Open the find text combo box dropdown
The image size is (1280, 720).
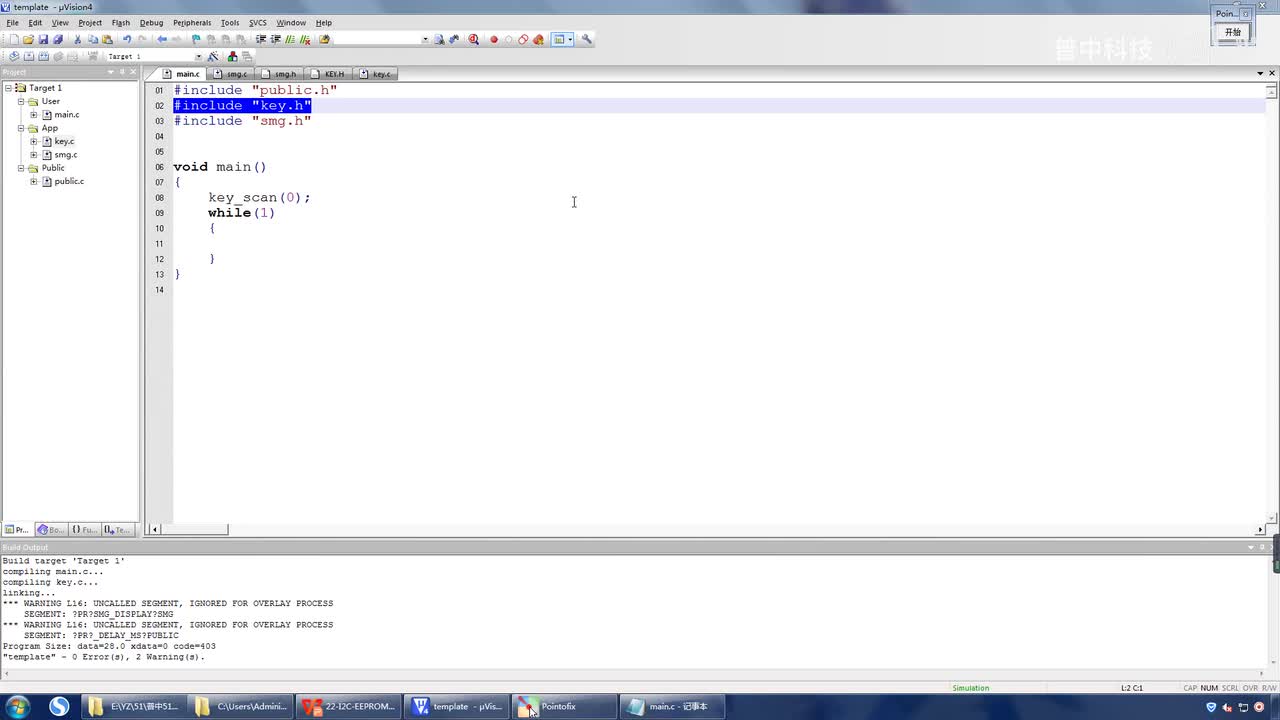pyautogui.click(x=425, y=40)
